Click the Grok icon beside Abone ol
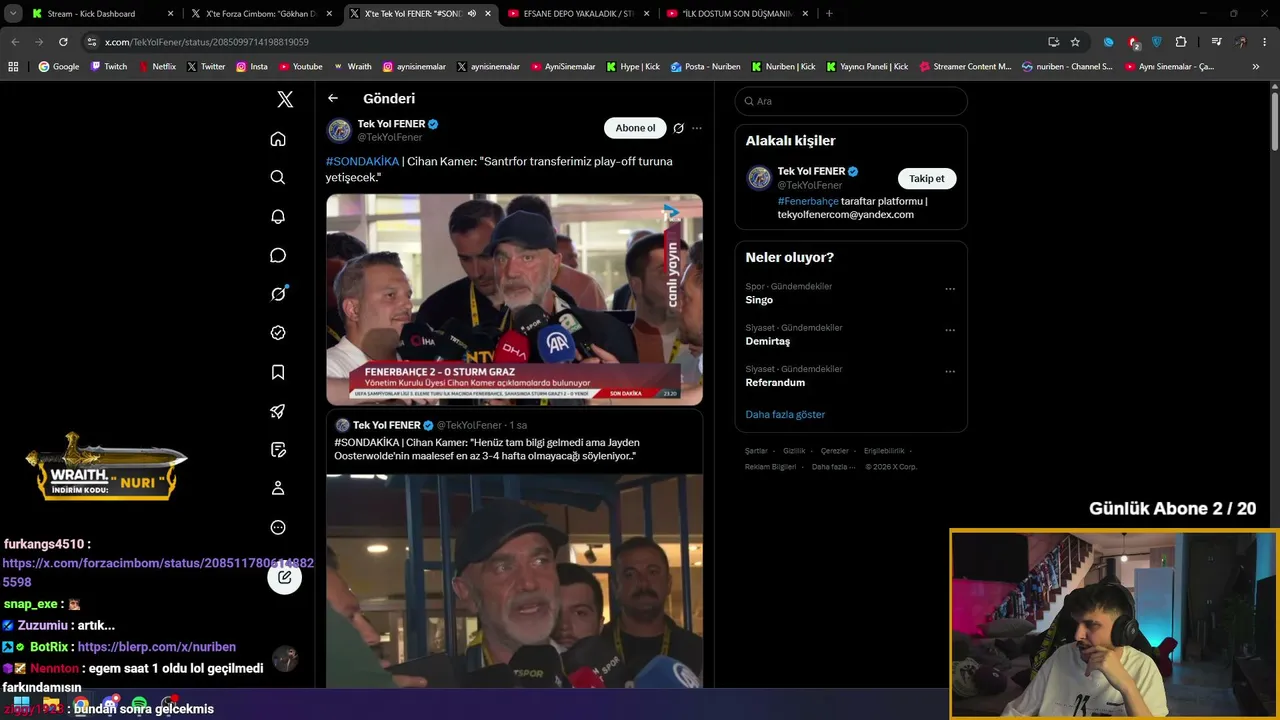The height and width of the screenshot is (720, 1280). click(x=679, y=128)
